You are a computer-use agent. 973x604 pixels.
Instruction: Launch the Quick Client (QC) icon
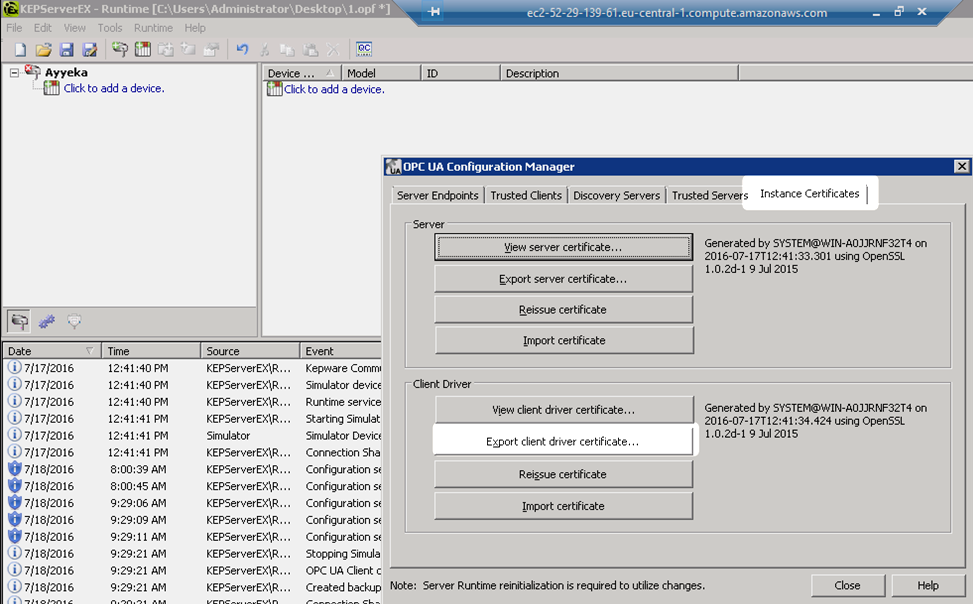[x=364, y=48]
